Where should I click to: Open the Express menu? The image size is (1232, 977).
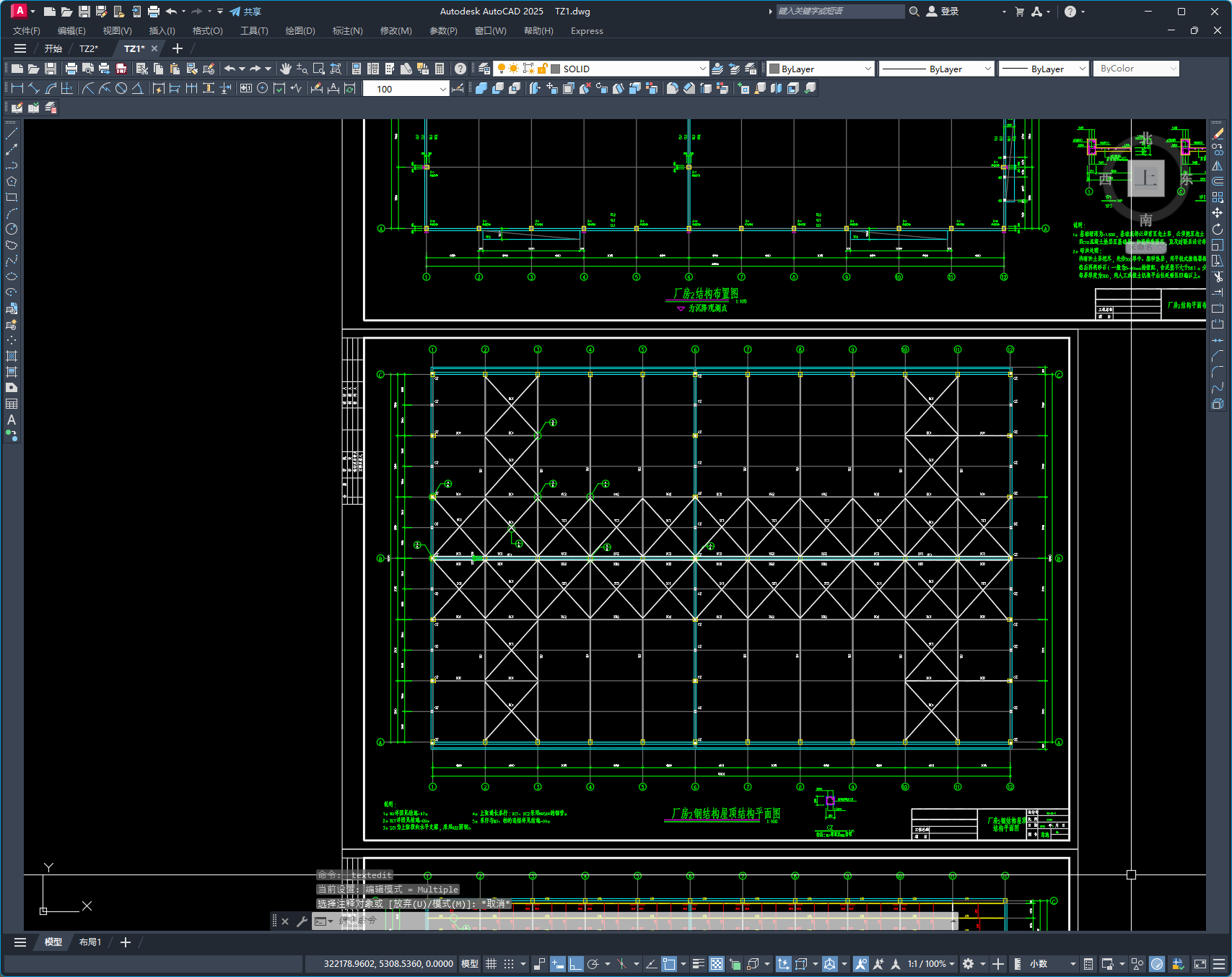(587, 31)
